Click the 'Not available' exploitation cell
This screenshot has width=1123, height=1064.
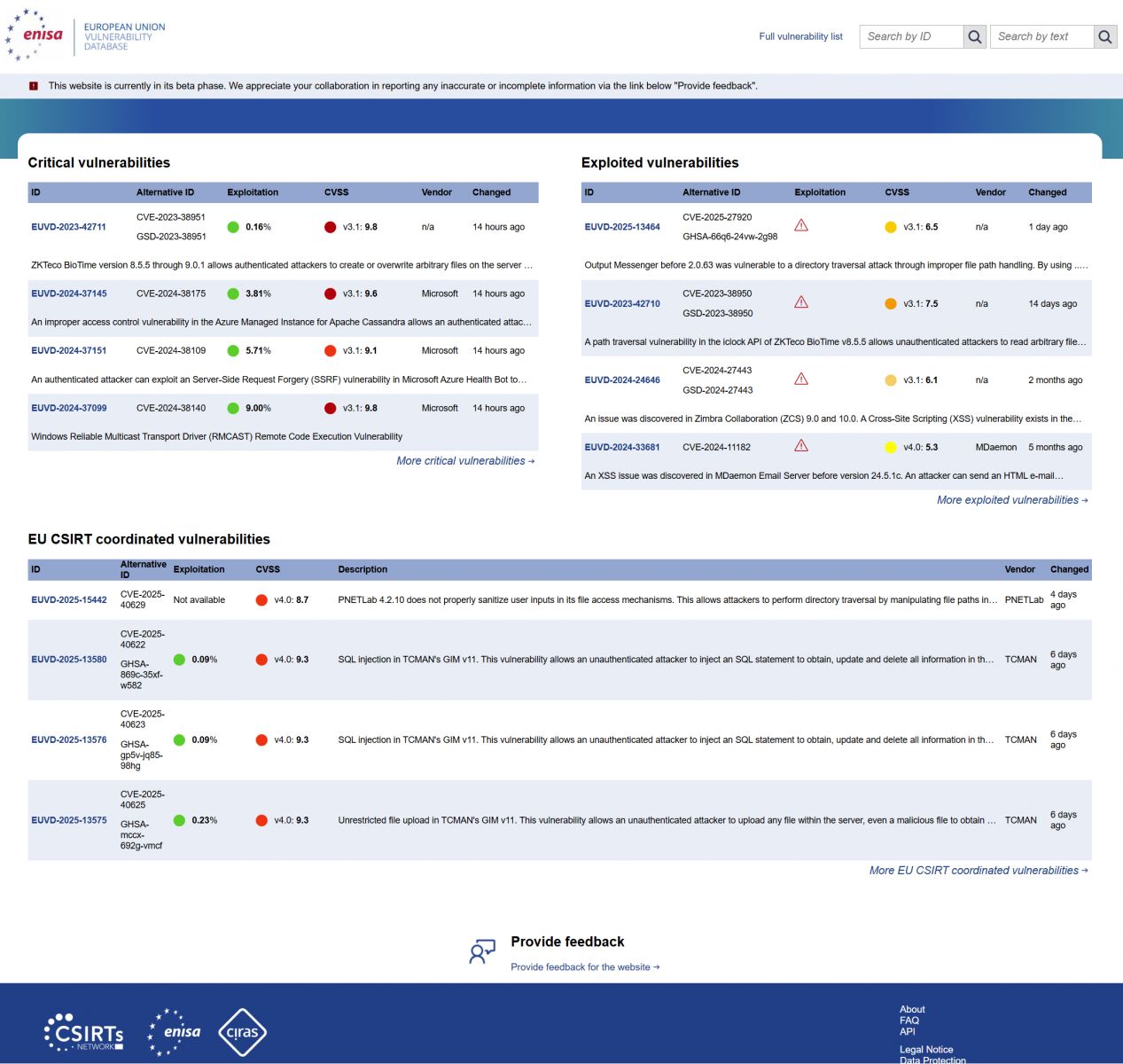coord(199,600)
